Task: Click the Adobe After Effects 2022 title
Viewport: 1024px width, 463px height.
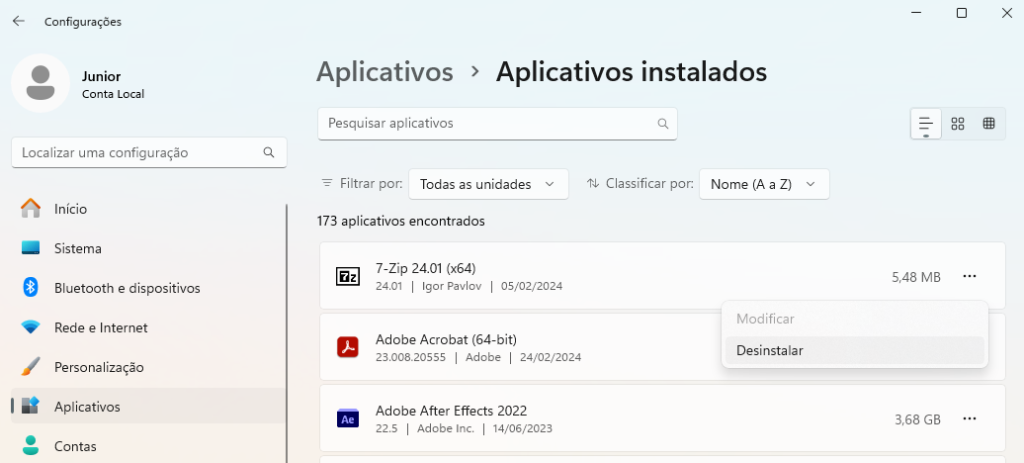Action: click(451, 411)
